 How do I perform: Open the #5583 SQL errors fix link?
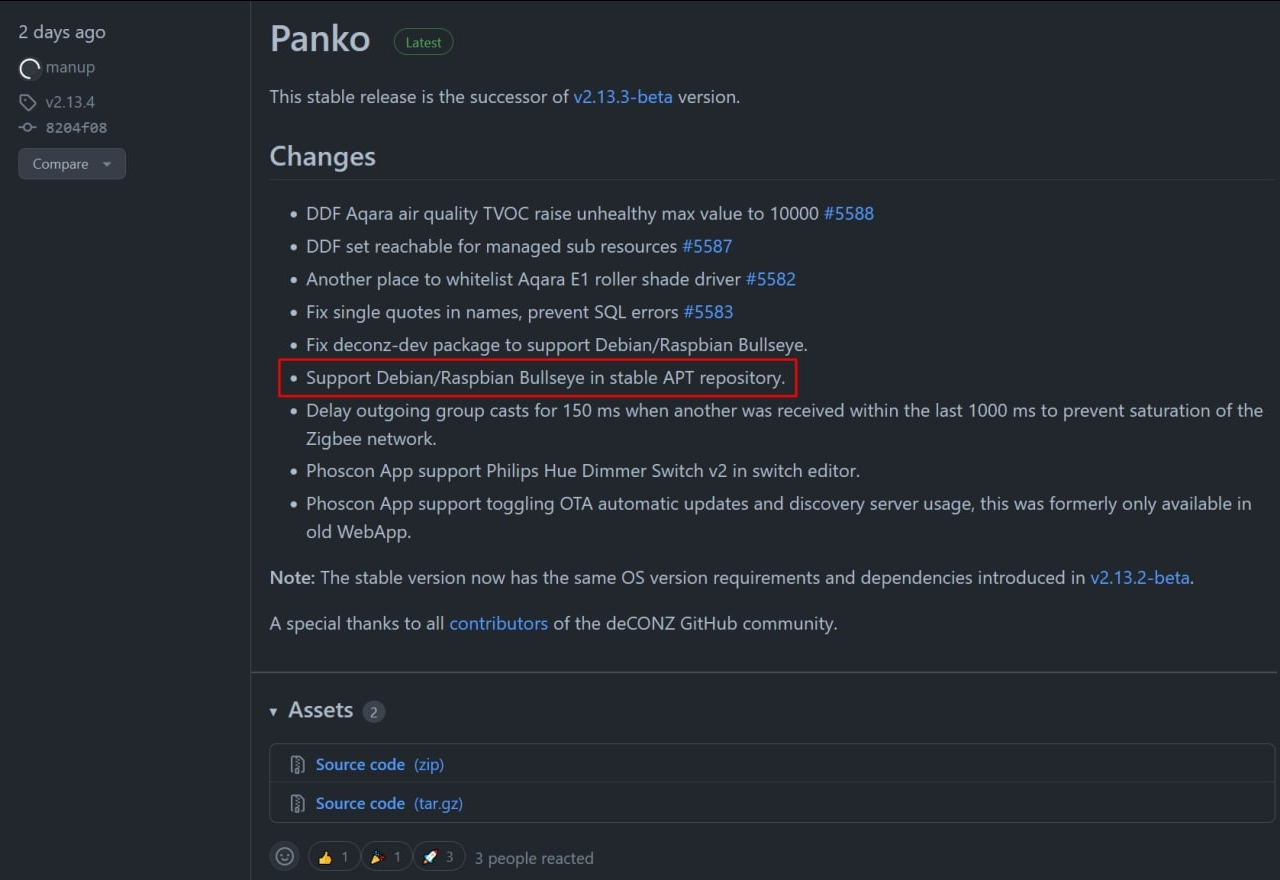tap(708, 312)
